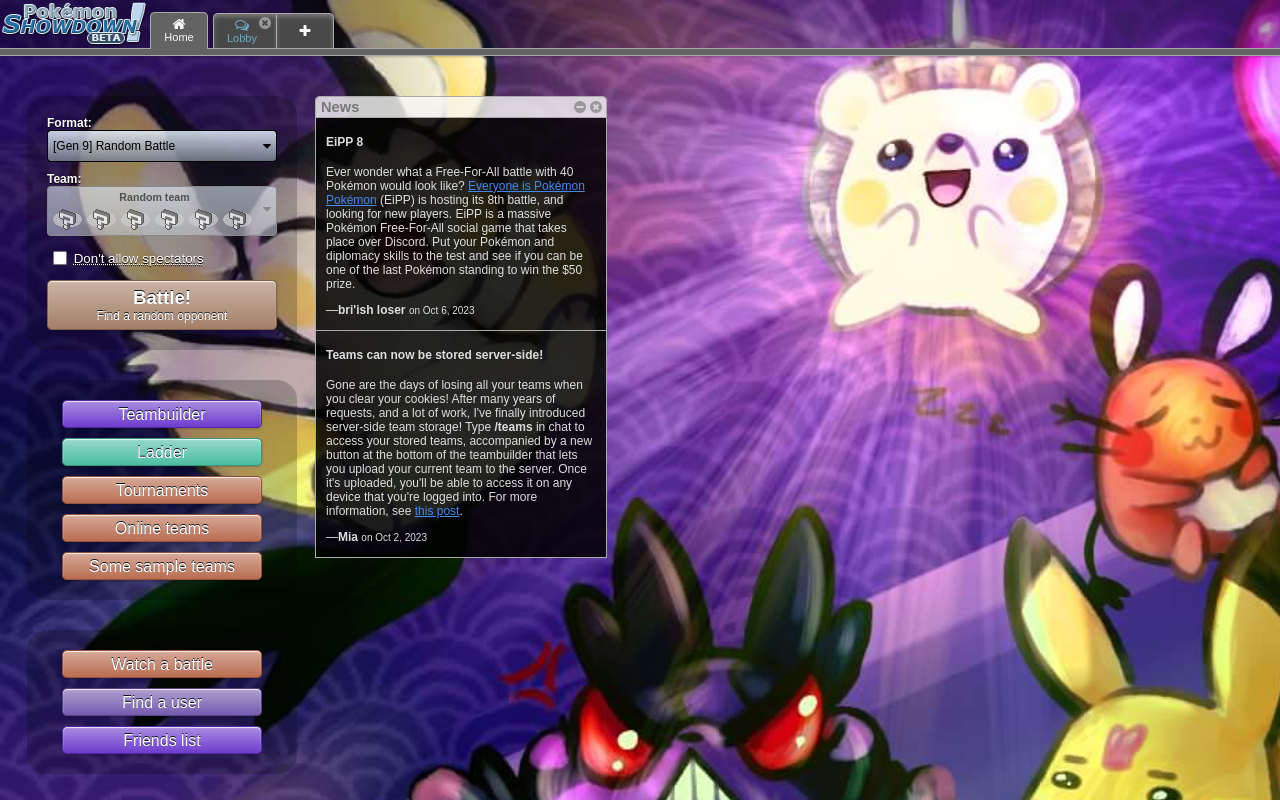Viewport: 1280px width, 800px height.
Task: Open the Random team selector
Action: coord(162,211)
